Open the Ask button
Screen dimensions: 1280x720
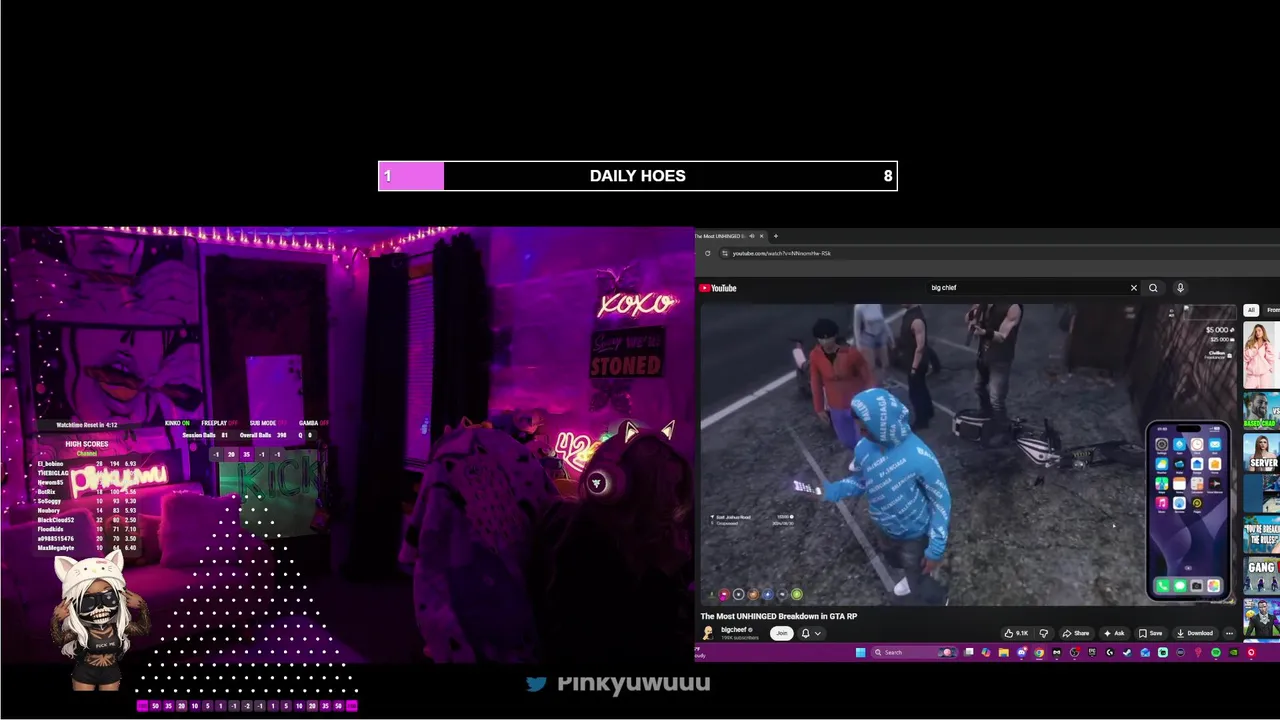(x=1113, y=633)
